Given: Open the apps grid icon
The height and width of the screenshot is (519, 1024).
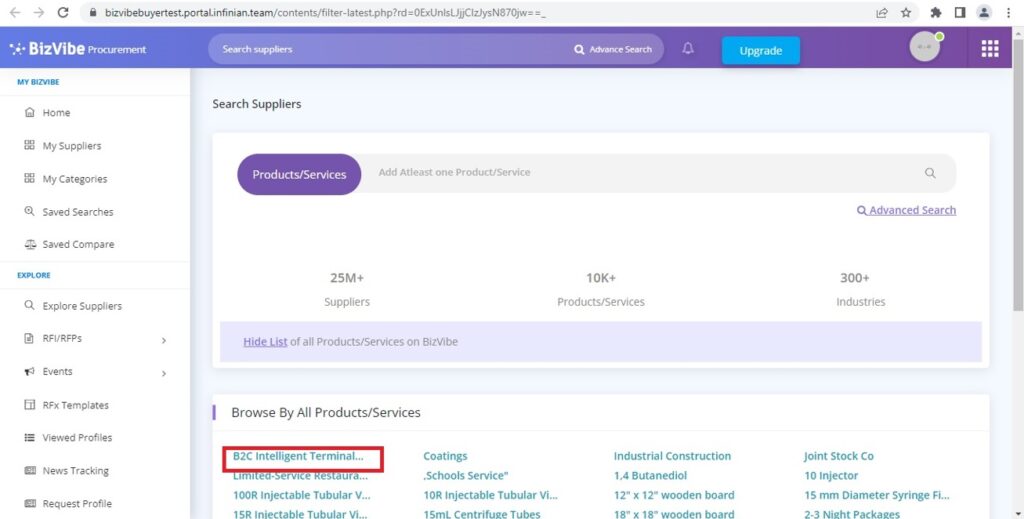Looking at the screenshot, I should (x=989, y=49).
